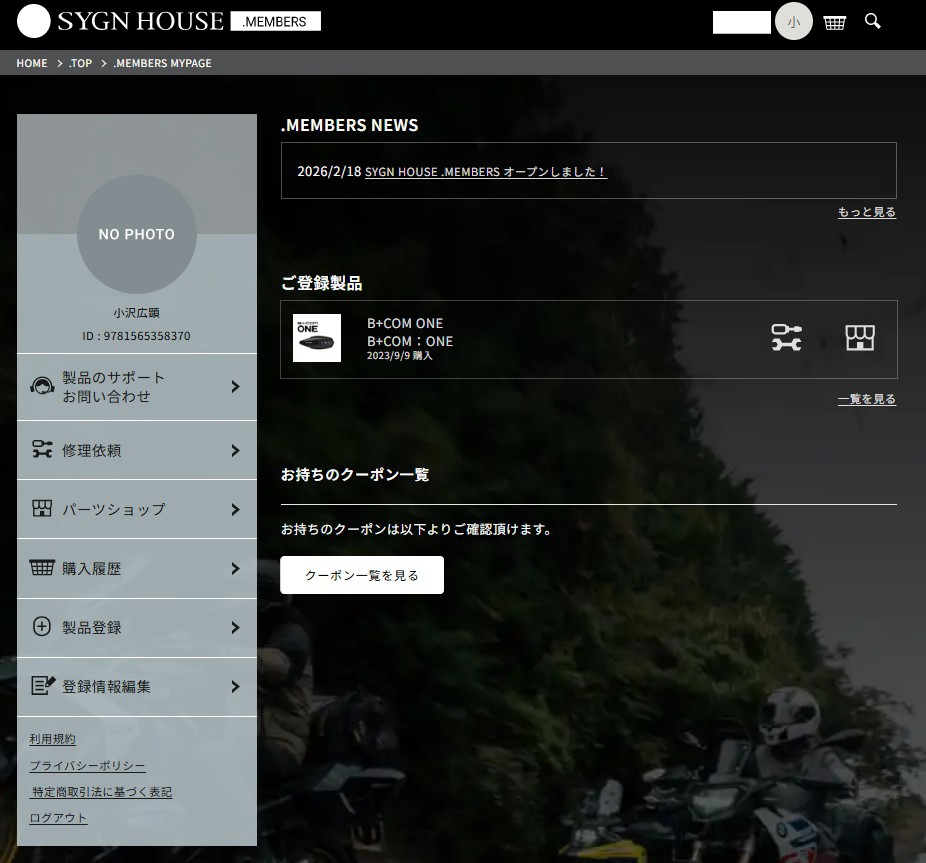Click the headset product support icon
The image size is (926, 863).
(x=42, y=387)
